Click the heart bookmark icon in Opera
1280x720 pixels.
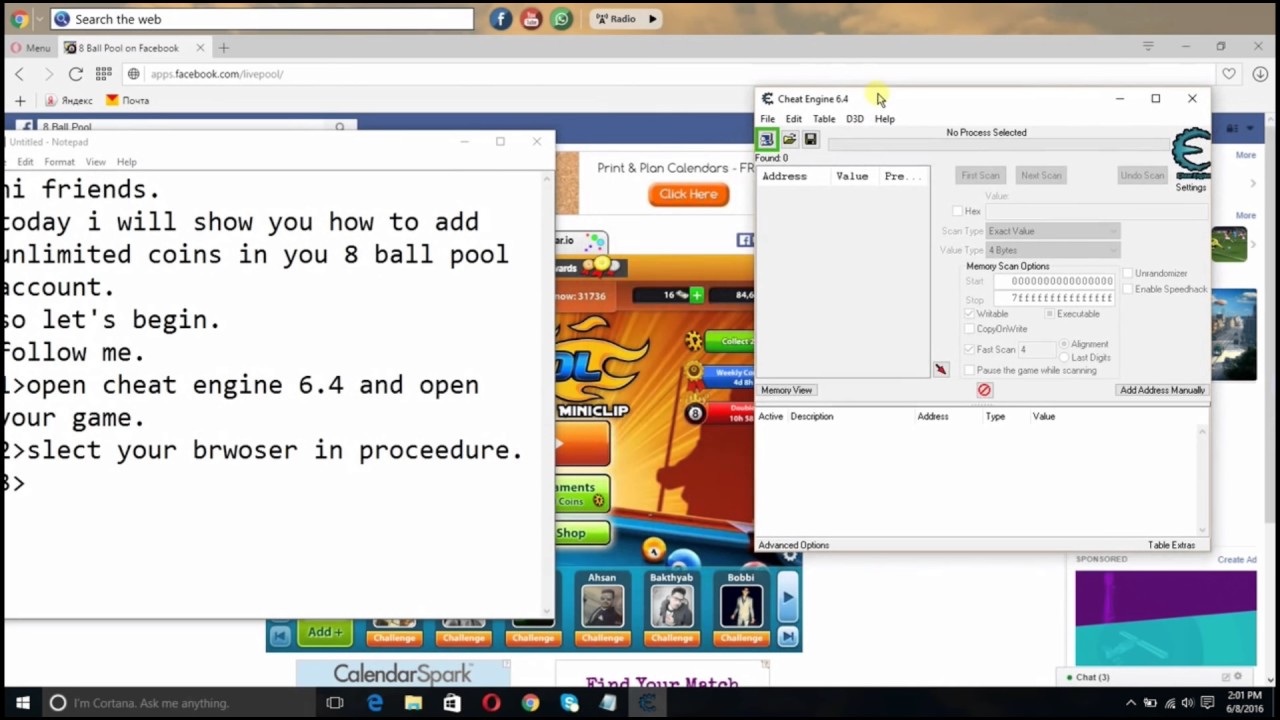1229,74
